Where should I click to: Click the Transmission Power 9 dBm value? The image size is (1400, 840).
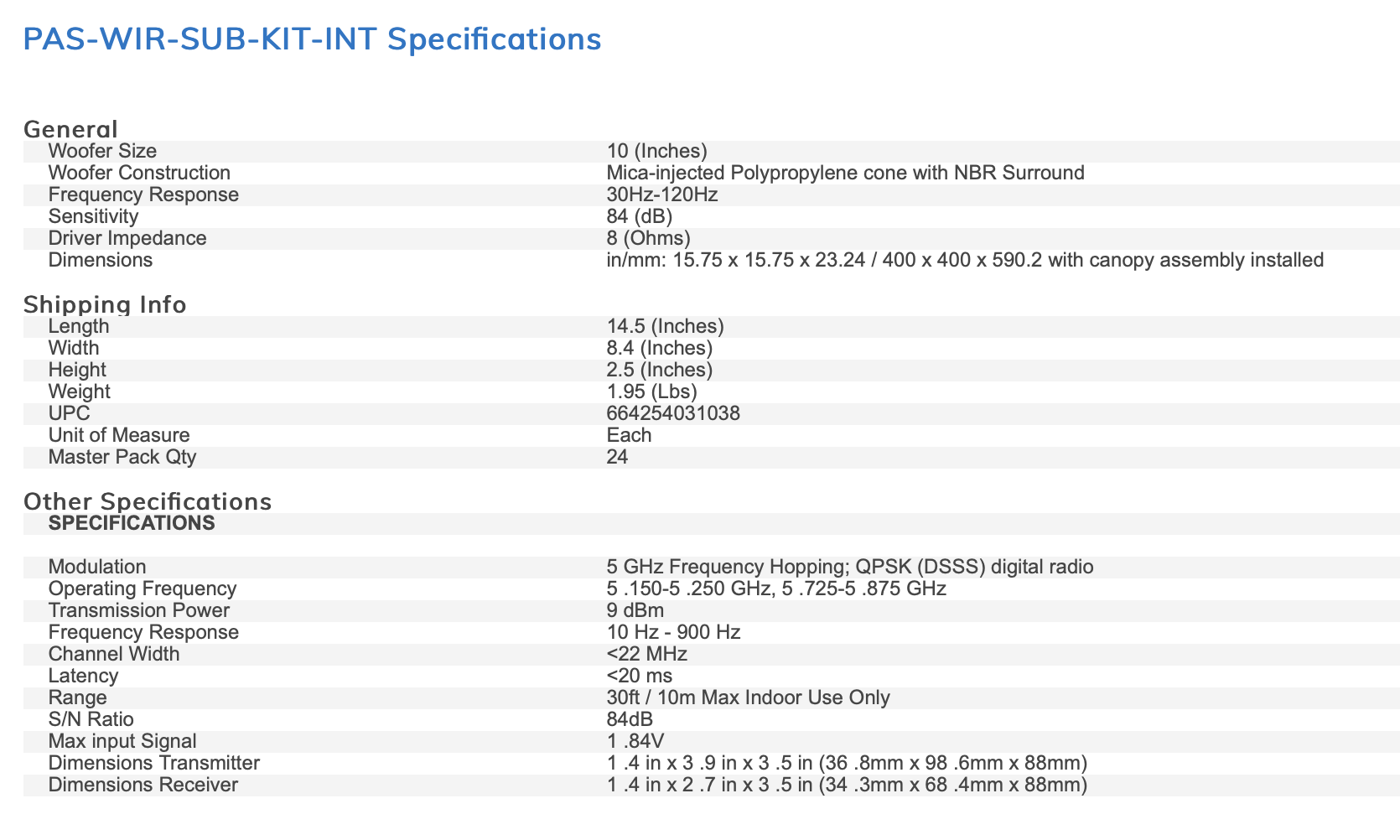pyautogui.click(x=635, y=610)
